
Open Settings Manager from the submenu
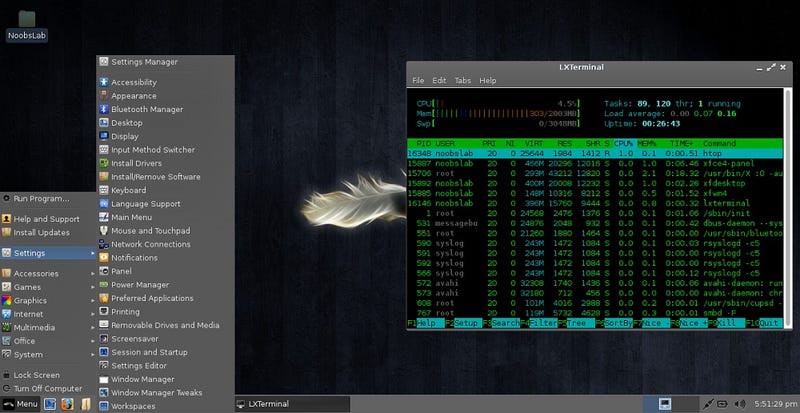[x=165, y=62]
